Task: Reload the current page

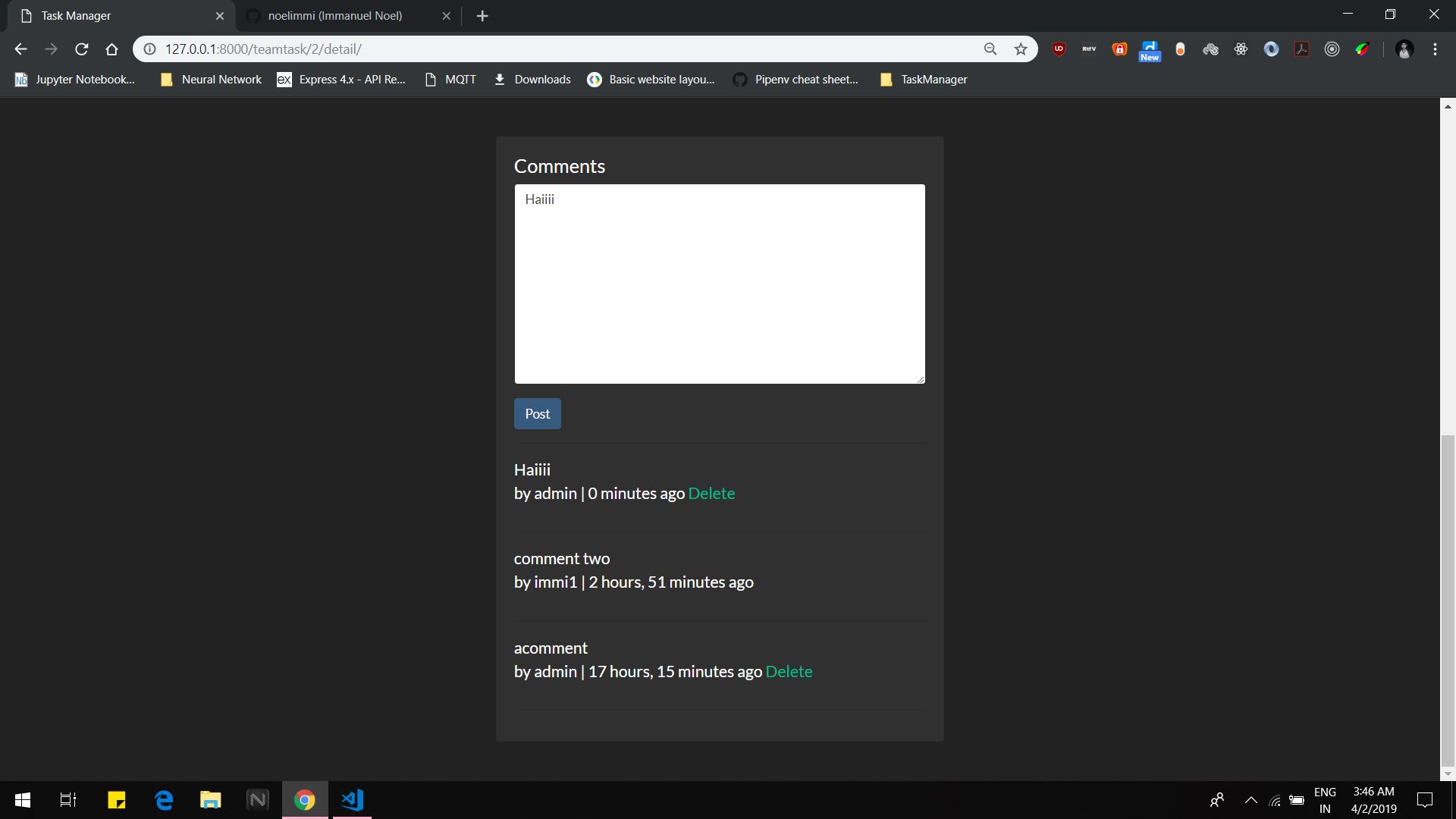Action: pyautogui.click(x=81, y=49)
